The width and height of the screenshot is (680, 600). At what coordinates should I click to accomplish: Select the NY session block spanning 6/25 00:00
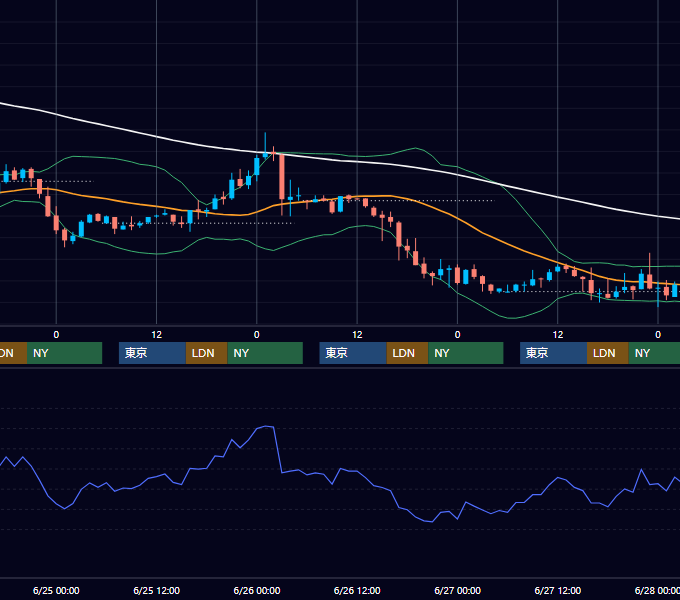(64, 353)
